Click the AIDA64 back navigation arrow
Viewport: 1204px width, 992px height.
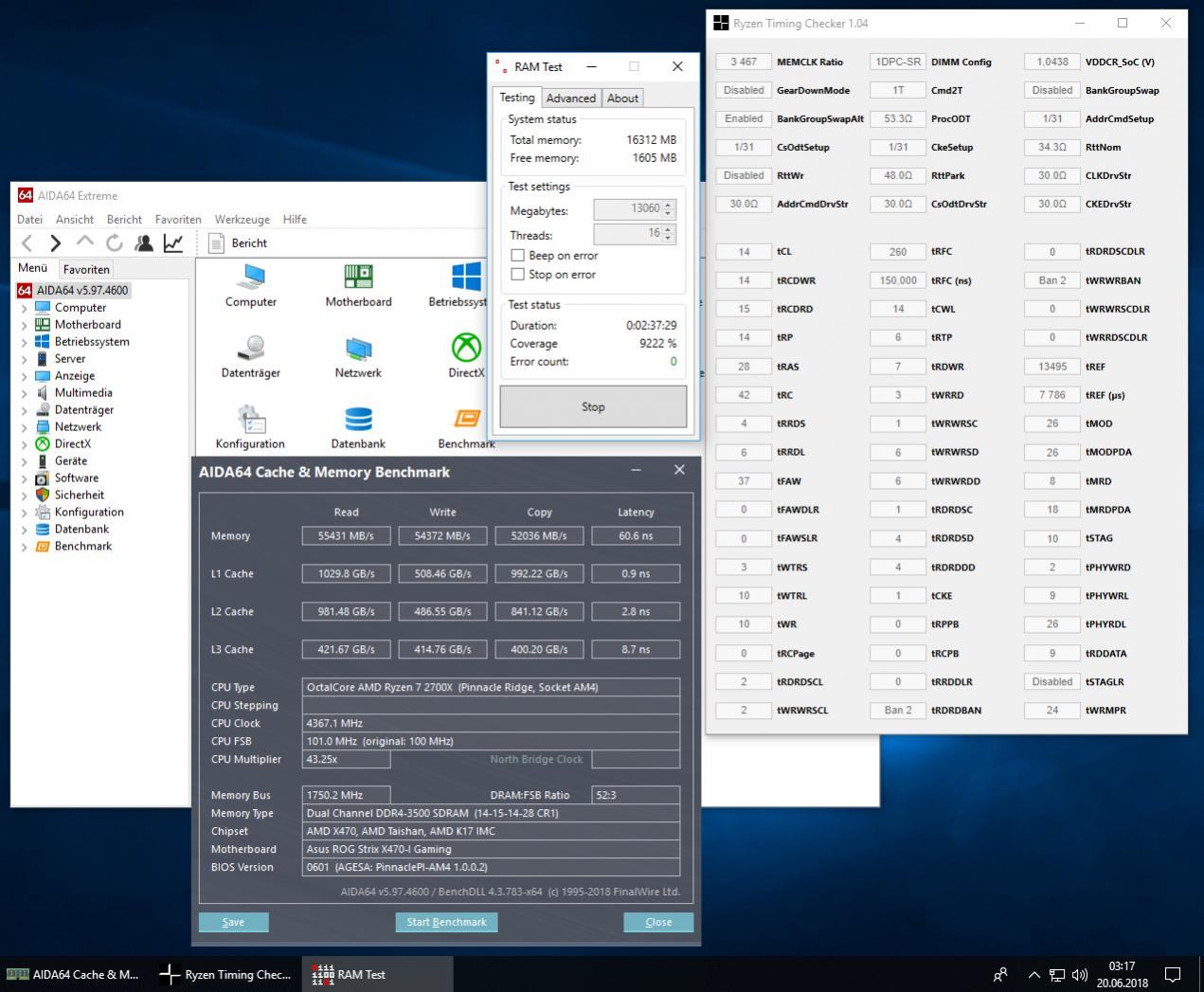coord(27,243)
